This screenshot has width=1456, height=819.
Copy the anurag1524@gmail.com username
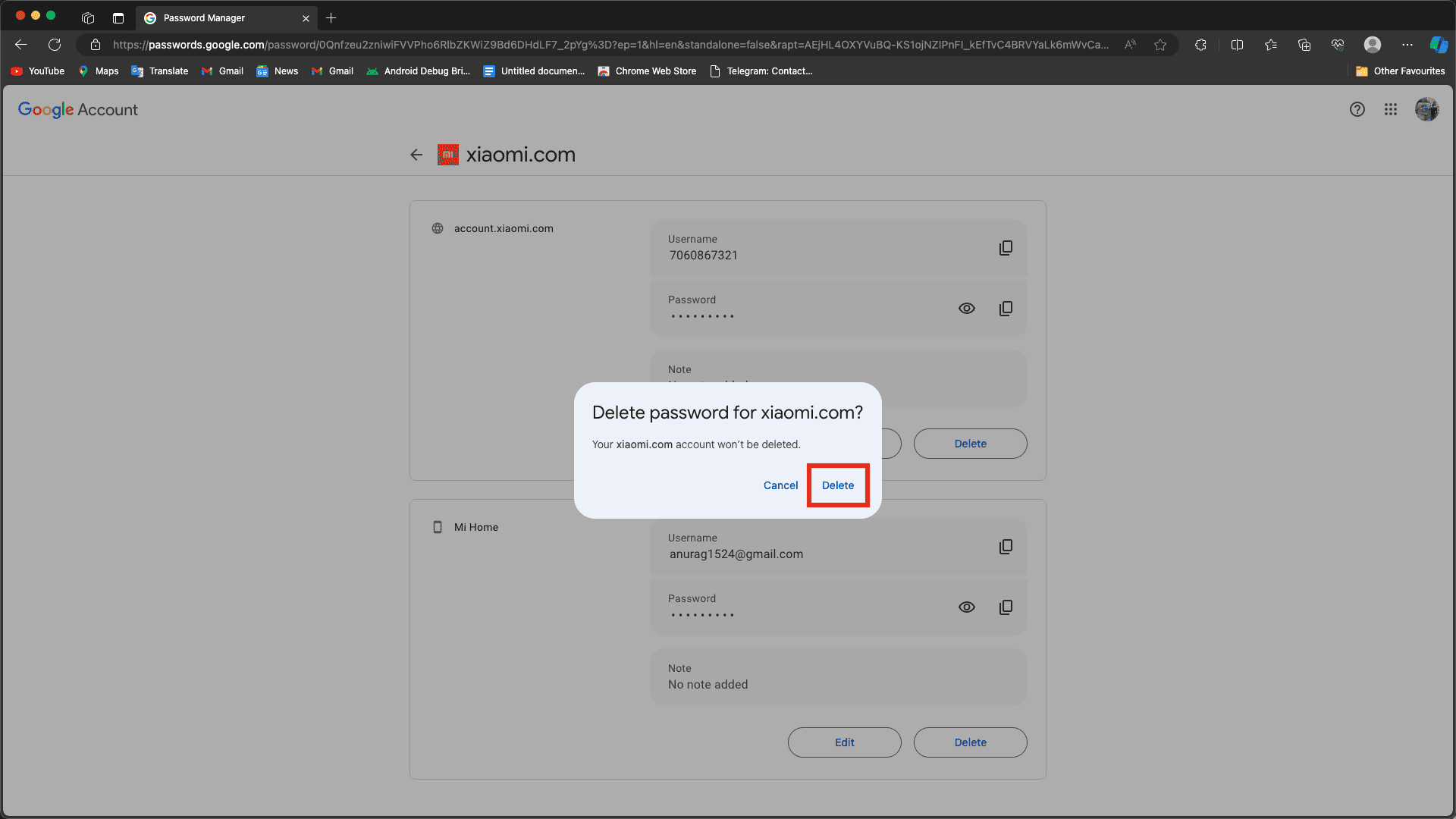click(x=1006, y=547)
